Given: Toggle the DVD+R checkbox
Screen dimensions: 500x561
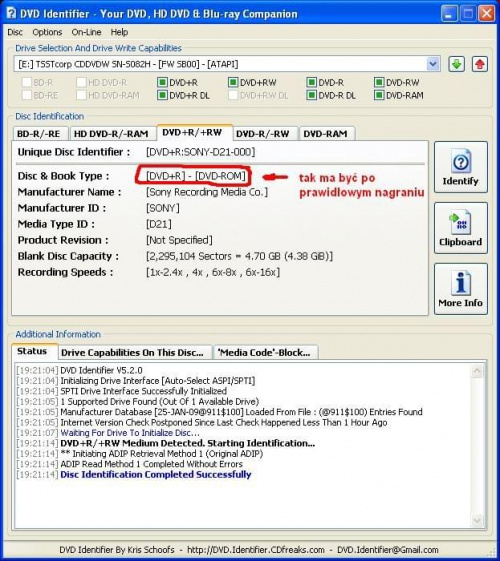Looking at the screenshot, I should (162, 83).
